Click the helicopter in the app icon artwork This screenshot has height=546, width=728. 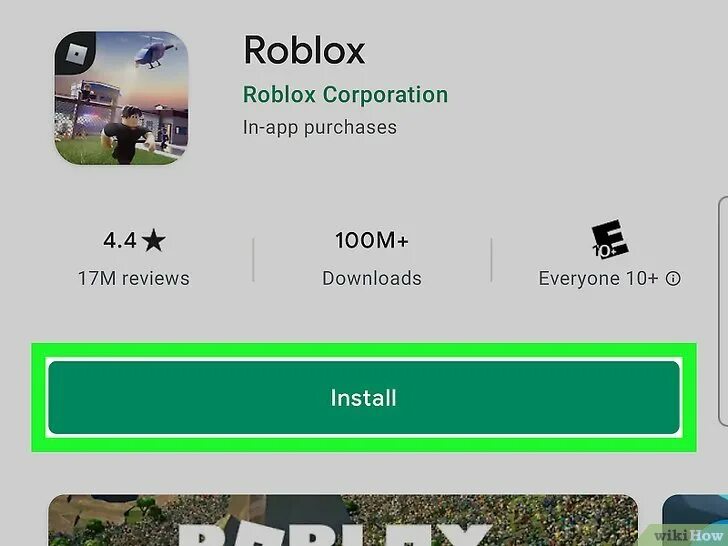tap(155, 54)
